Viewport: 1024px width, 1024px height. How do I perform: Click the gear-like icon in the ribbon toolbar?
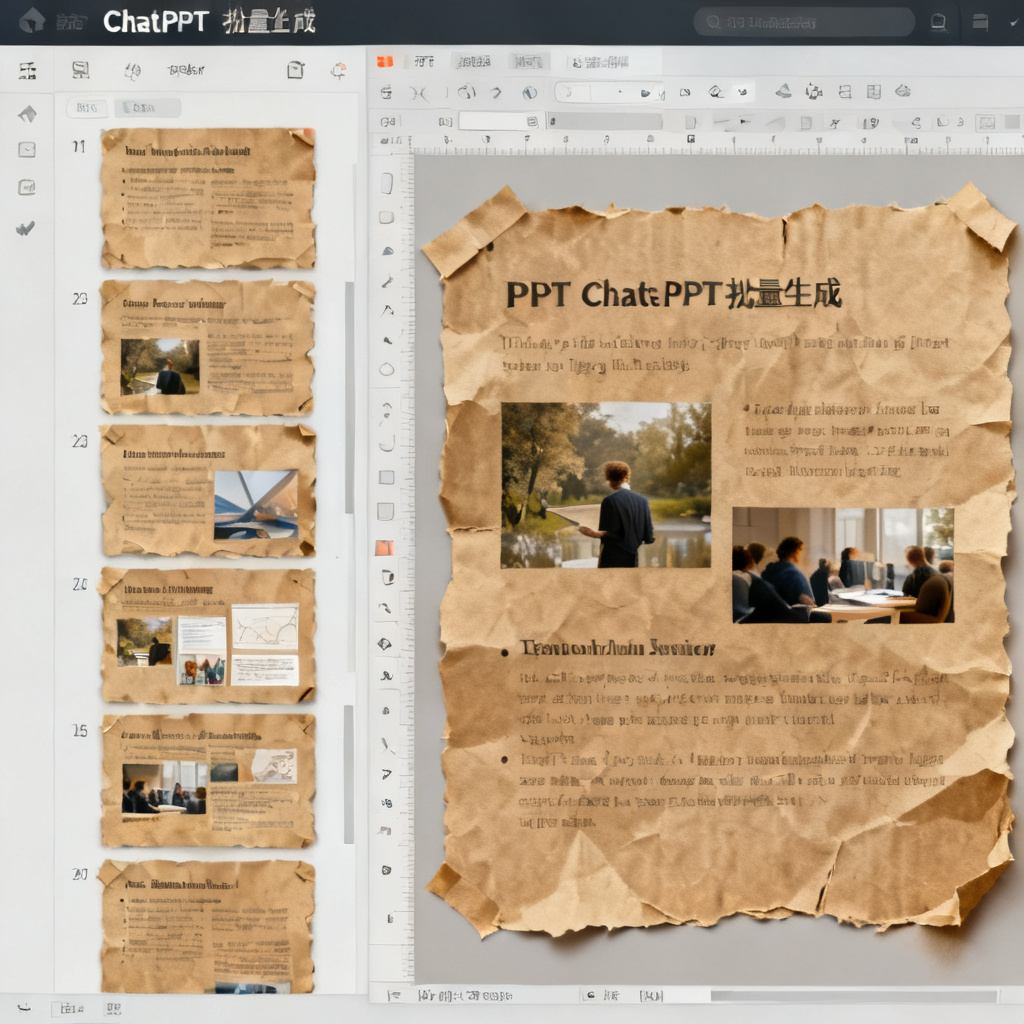pos(814,92)
